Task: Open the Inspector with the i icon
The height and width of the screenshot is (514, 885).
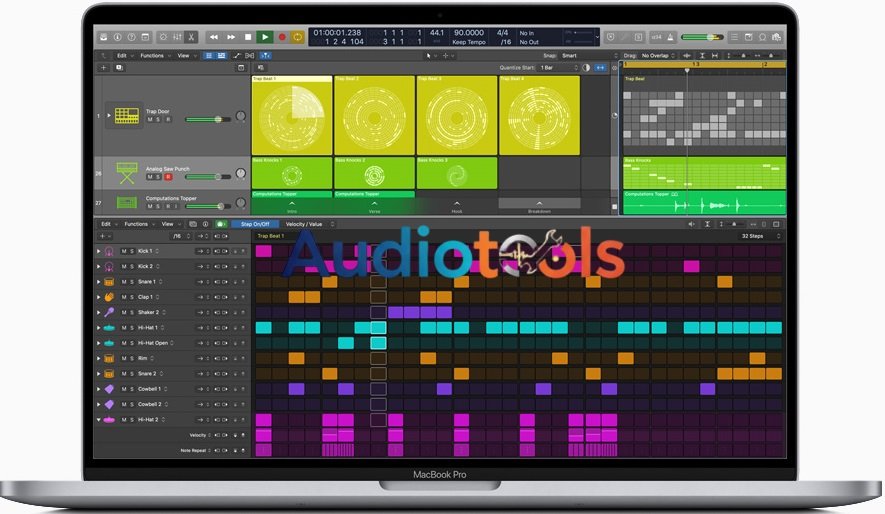Action: click(x=117, y=37)
